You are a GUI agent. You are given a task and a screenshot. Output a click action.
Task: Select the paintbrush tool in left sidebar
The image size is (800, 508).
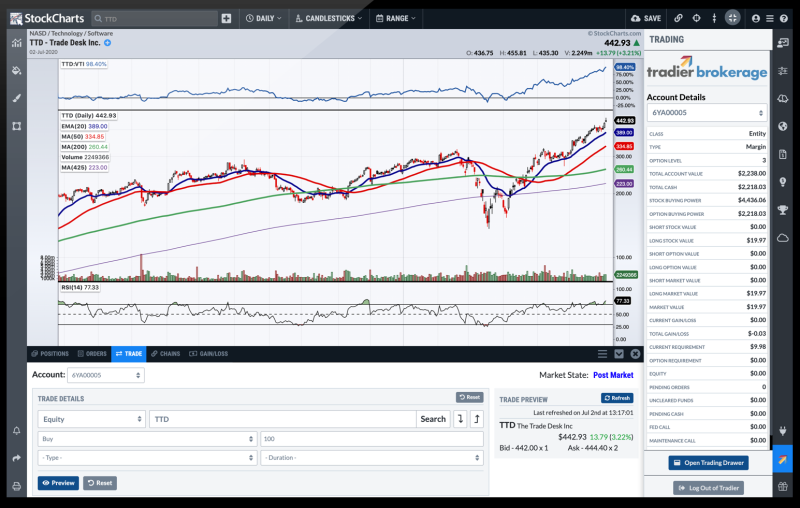(x=16, y=98)
